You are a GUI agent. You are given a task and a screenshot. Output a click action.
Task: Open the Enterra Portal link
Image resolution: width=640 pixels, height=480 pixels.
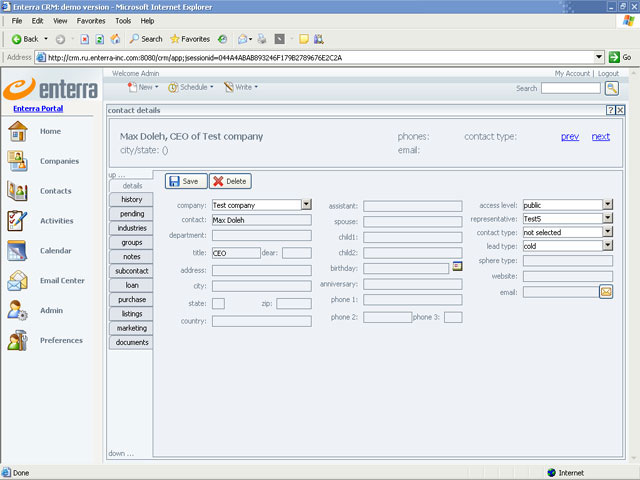pos(38,109)
